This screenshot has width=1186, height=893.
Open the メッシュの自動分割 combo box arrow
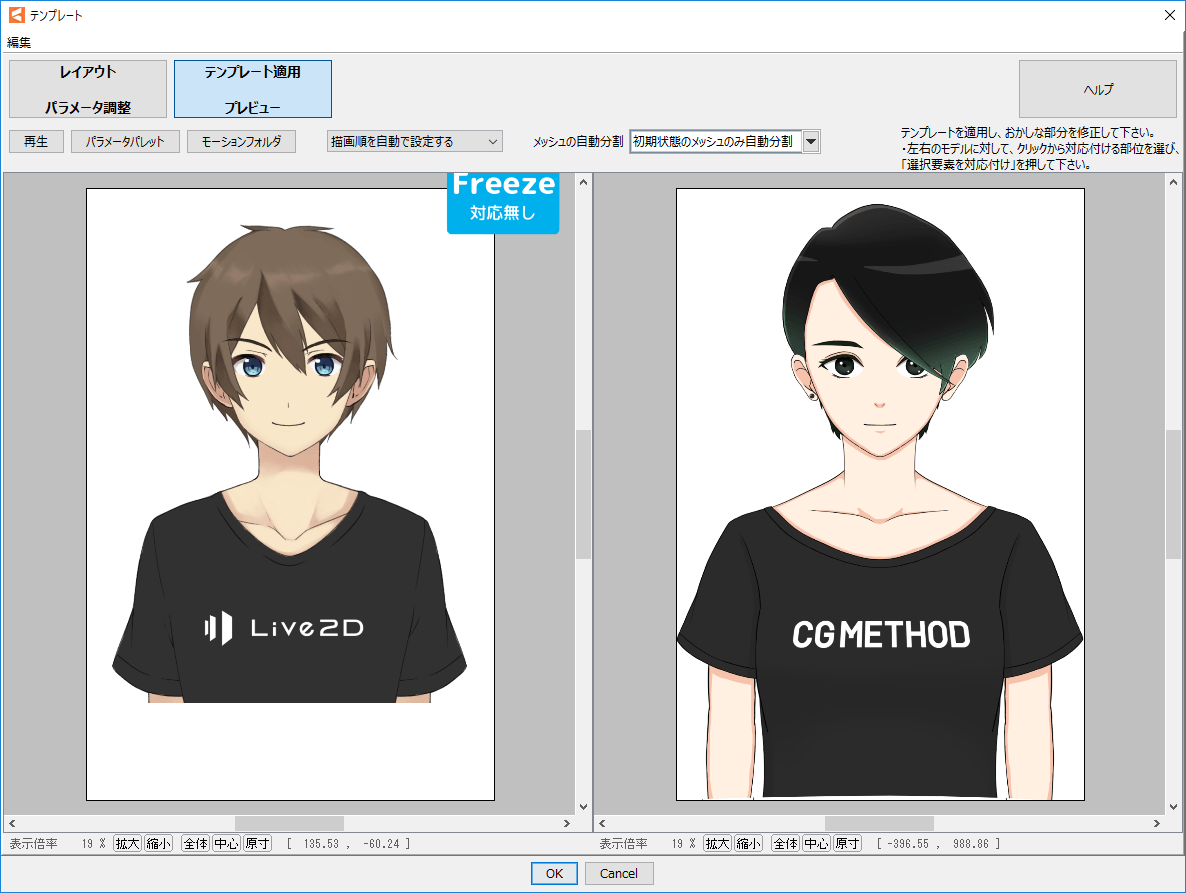811,142
